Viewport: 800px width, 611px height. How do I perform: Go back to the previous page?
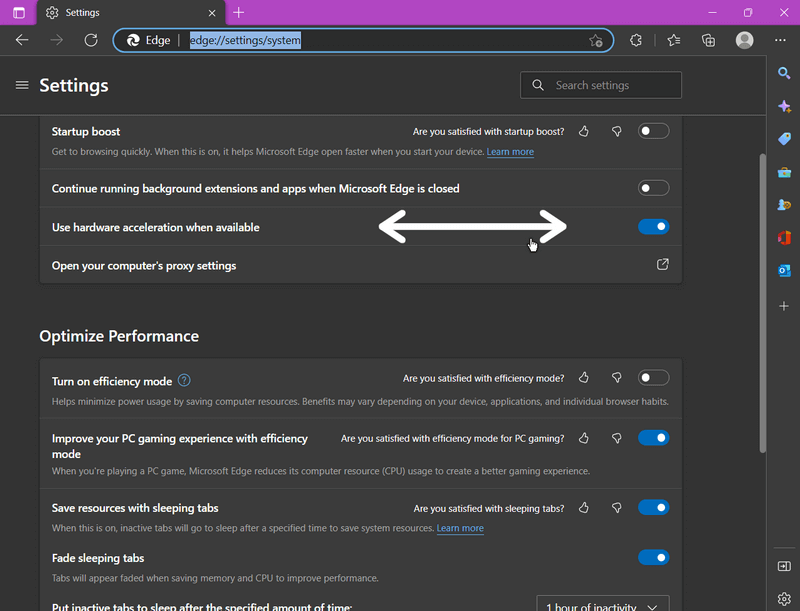click(x=22, y=40)
